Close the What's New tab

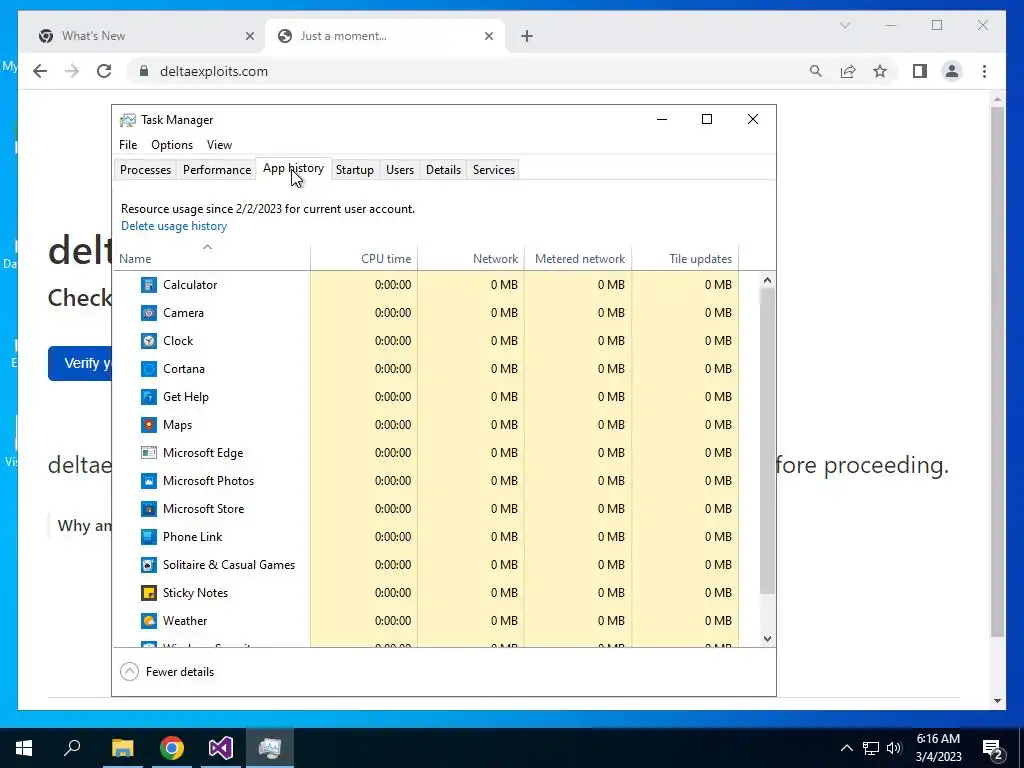point(249,36)
